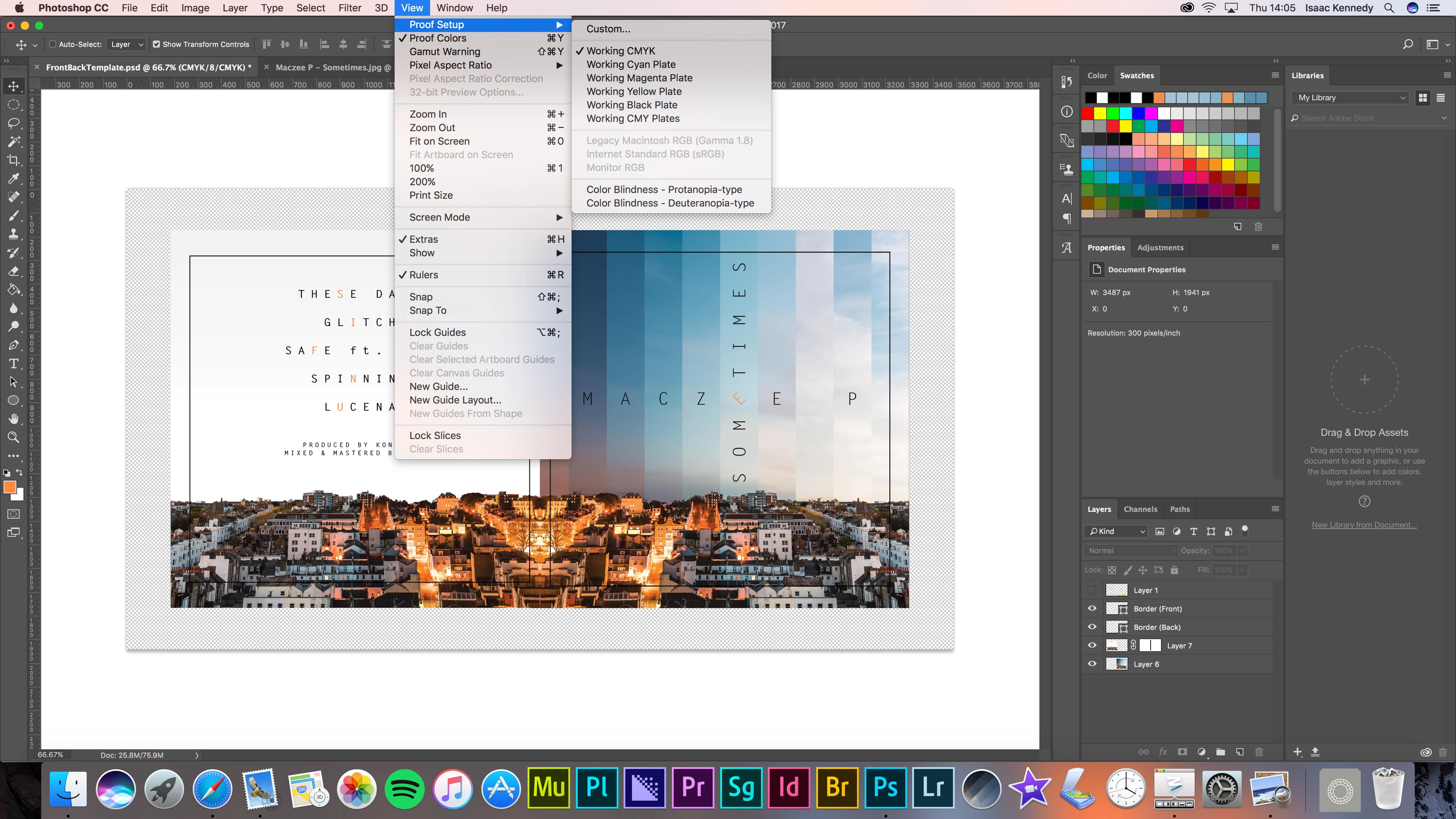Open the layer filter Kind dropdown
The height and width of the screenshot is (819, 1456).
pos(1116,531)
